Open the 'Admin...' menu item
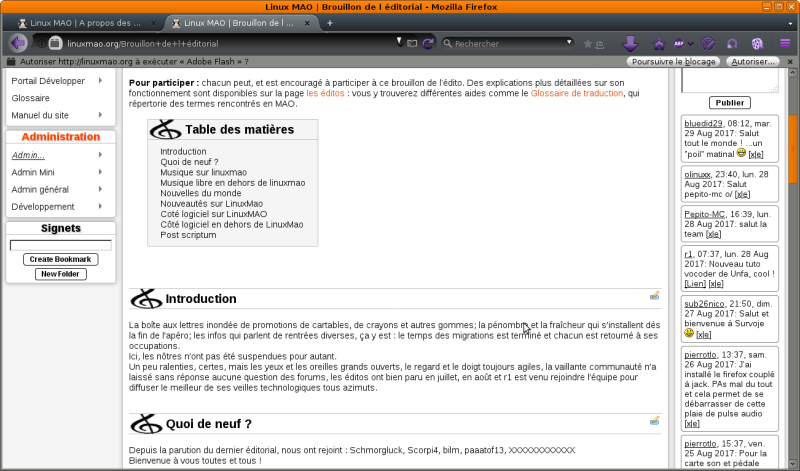Screen dimensions: 800x471 28,155
